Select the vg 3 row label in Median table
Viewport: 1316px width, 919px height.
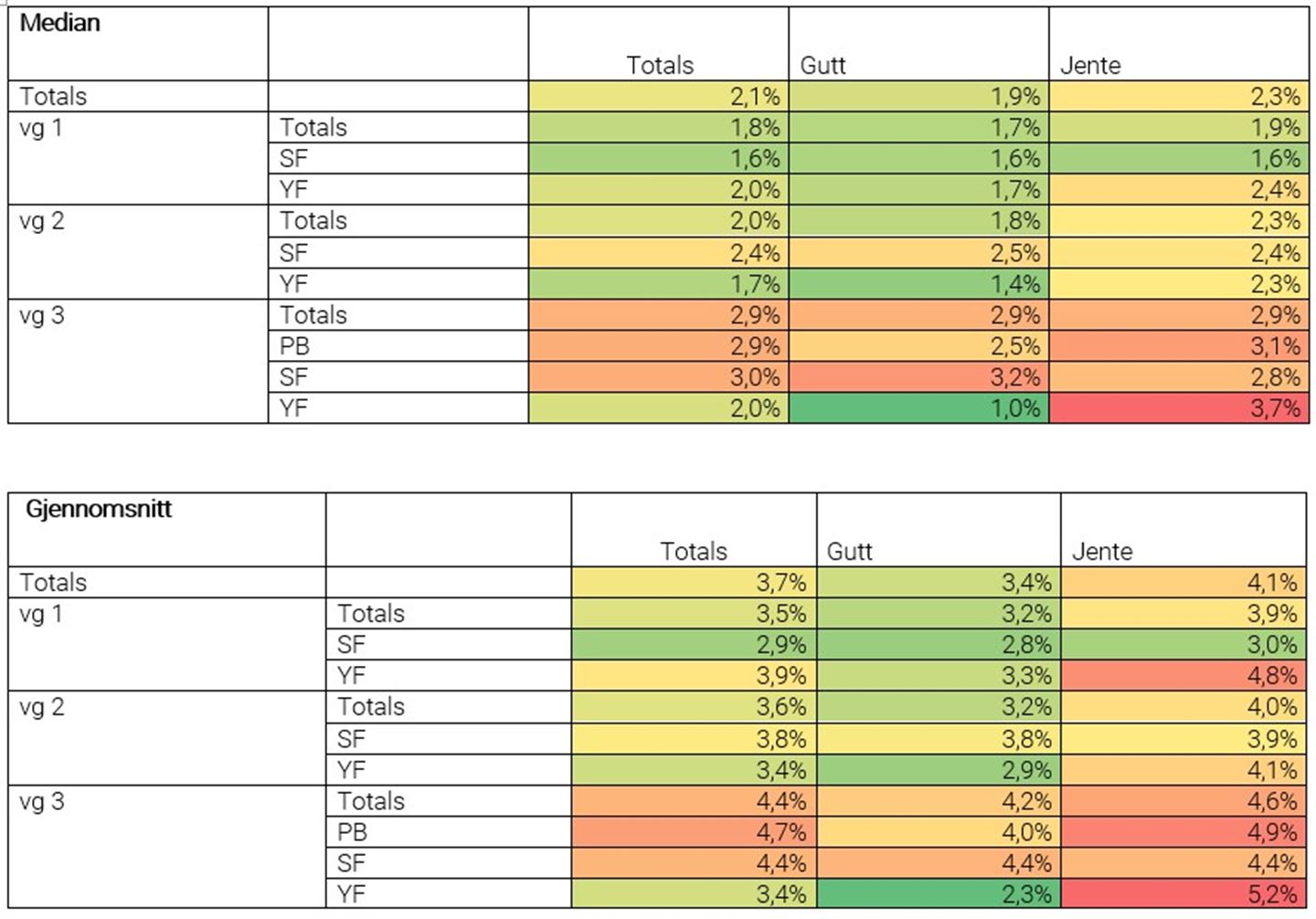tap(42, 315)
